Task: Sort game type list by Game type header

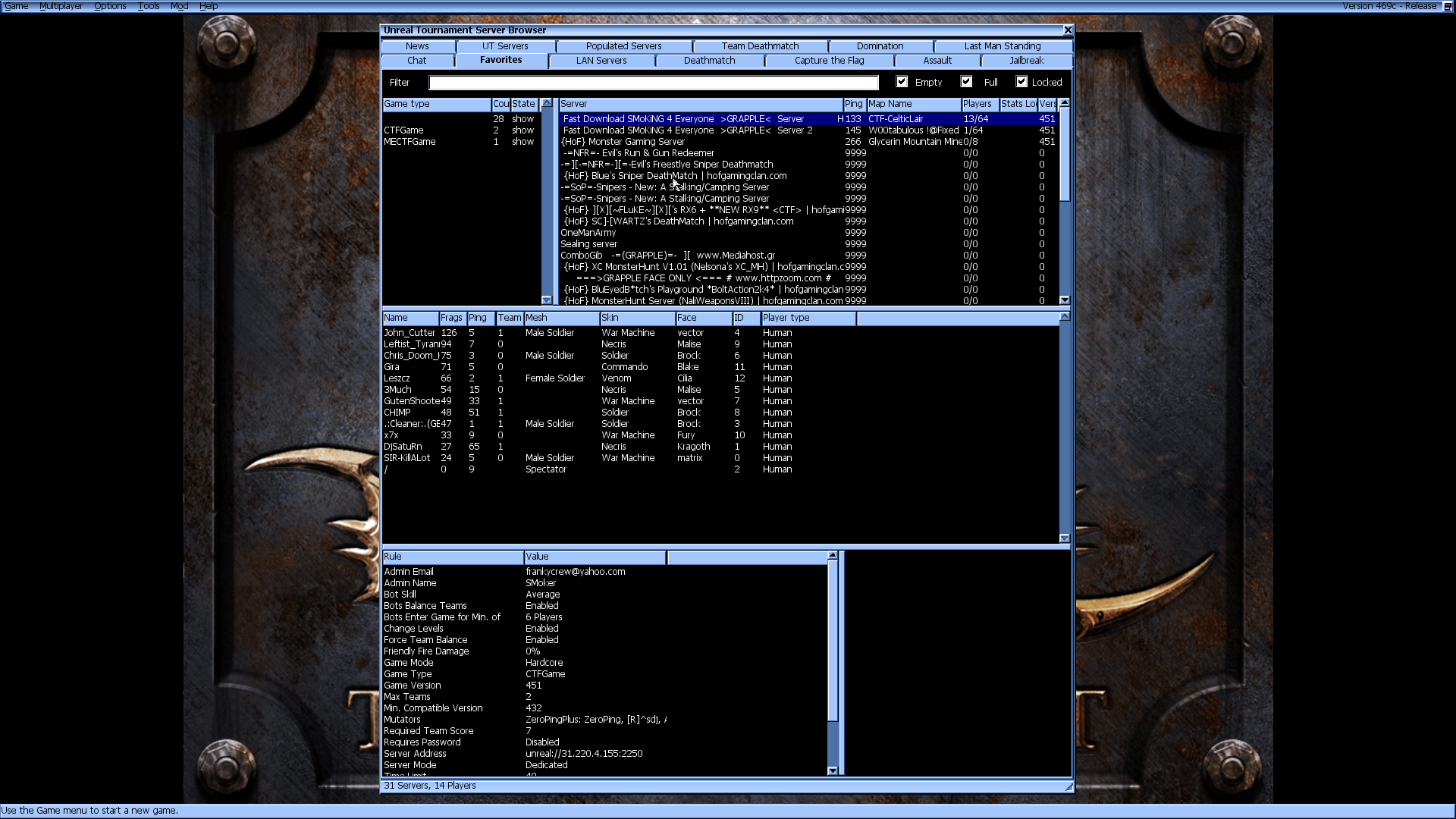Action: [x=436, y=104]
